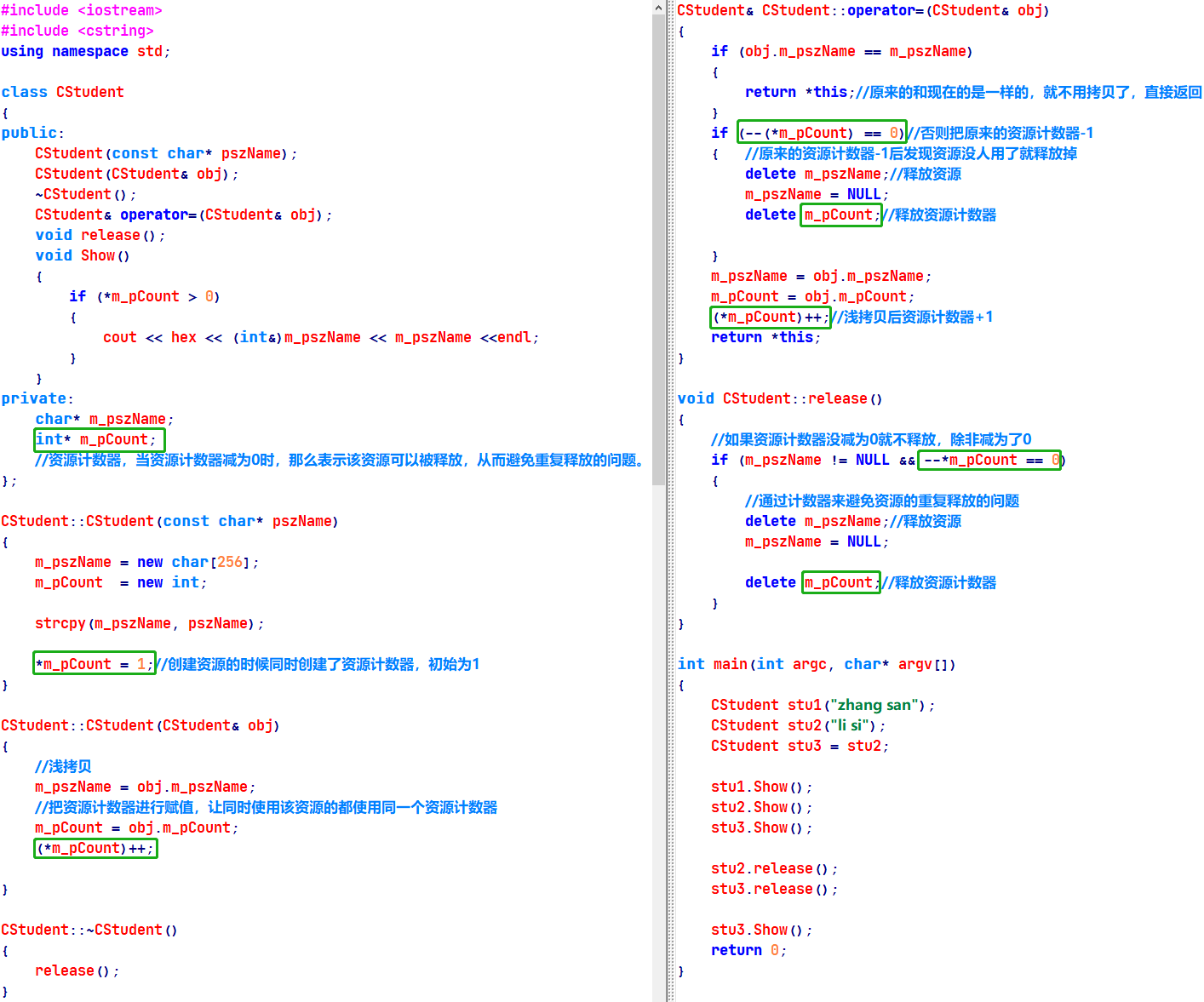Click the 'CStudent::~CStudent()' definition header
1204x1002 pixels.
pos(89,930)
